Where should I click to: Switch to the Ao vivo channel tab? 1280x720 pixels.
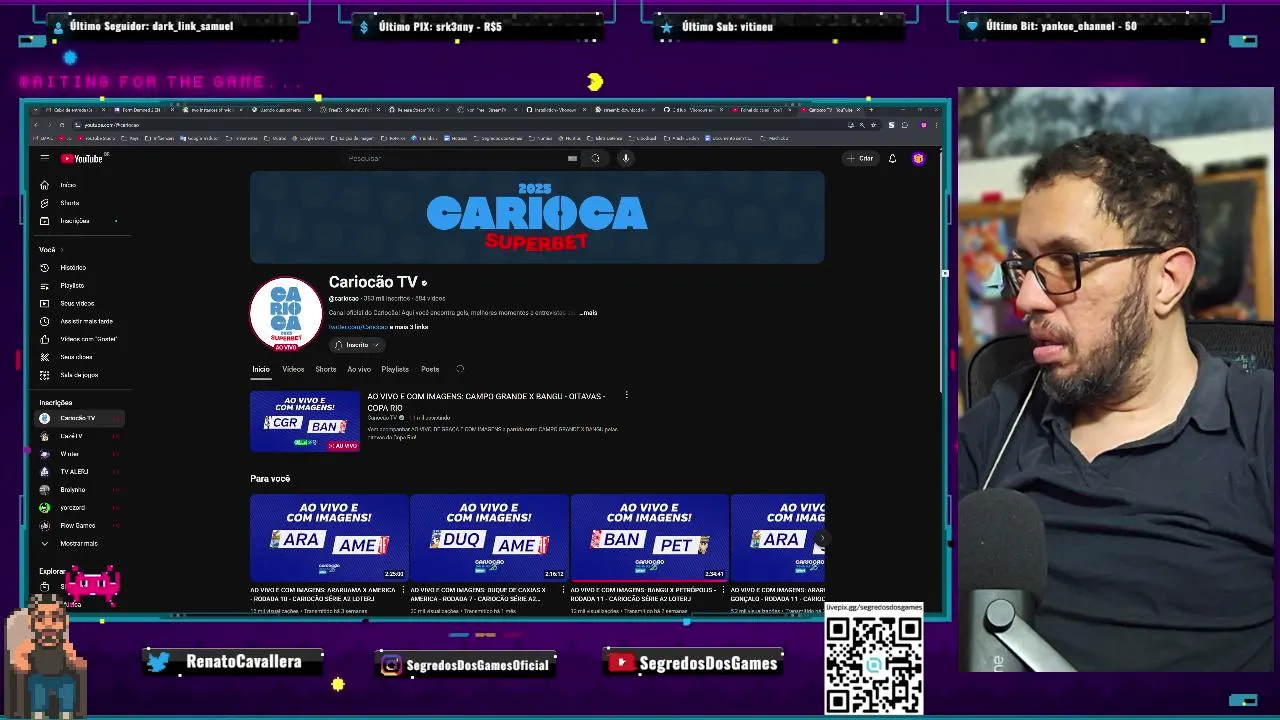(x=359, y=369)
